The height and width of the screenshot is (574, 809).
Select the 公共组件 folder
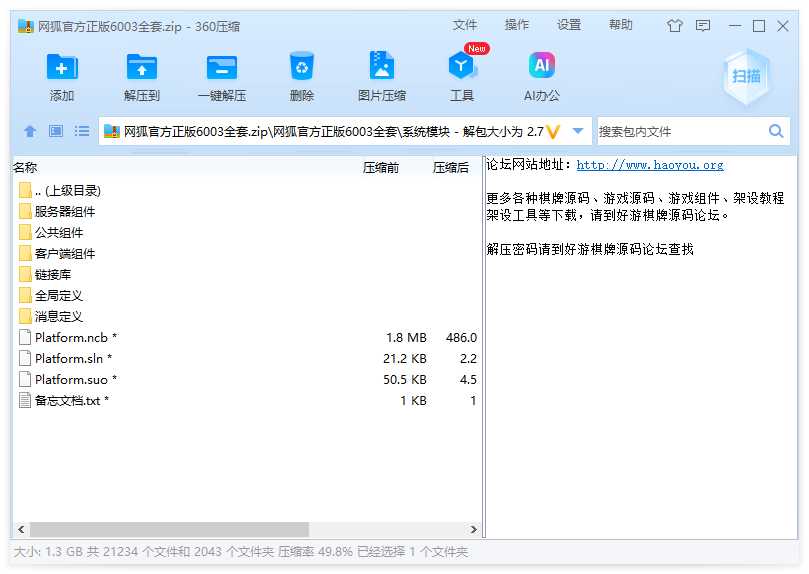[247, 233]
